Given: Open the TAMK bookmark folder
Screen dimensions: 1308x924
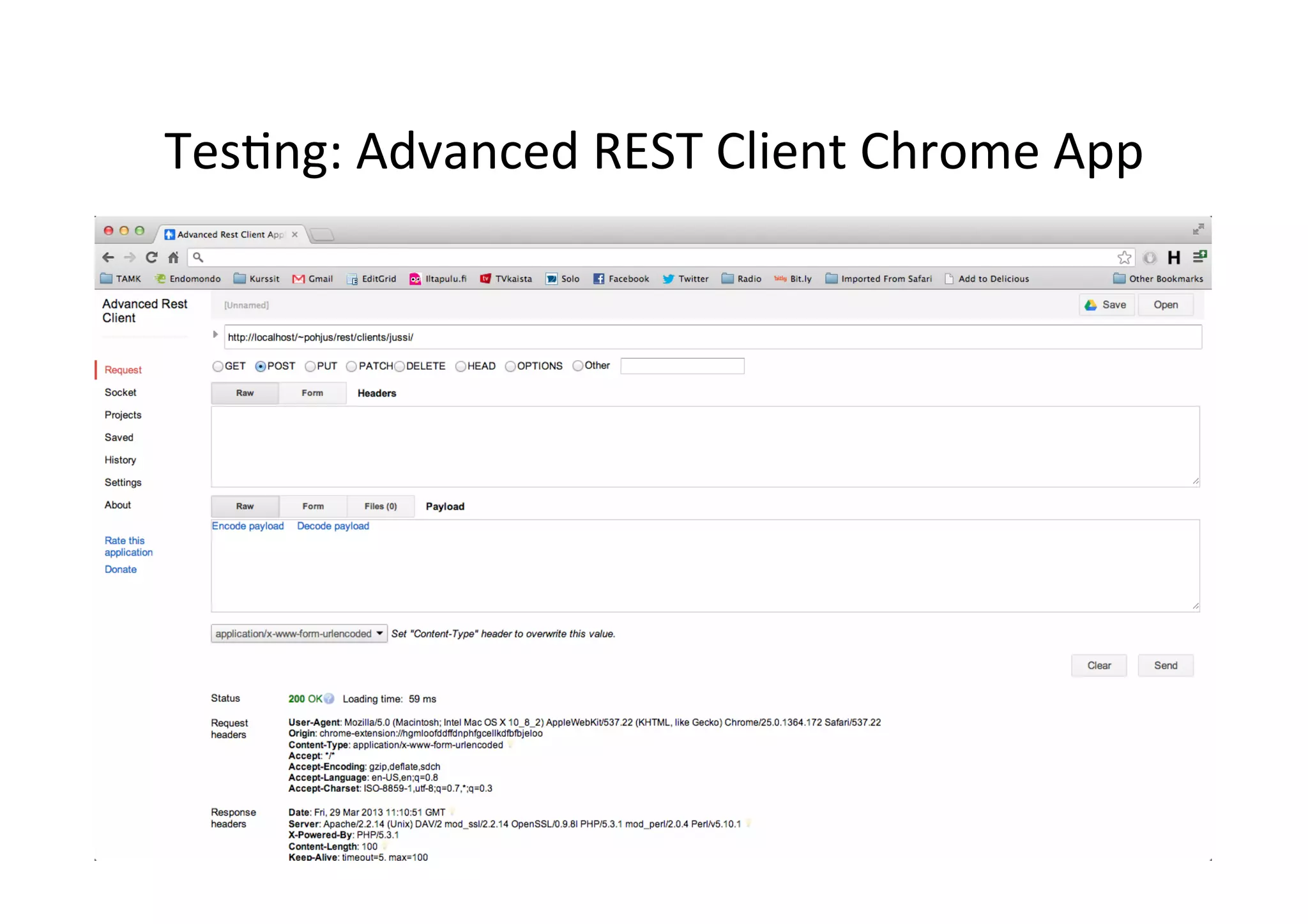Looking at the screenshot, I should pyautogui.click(x=121, y=278).
